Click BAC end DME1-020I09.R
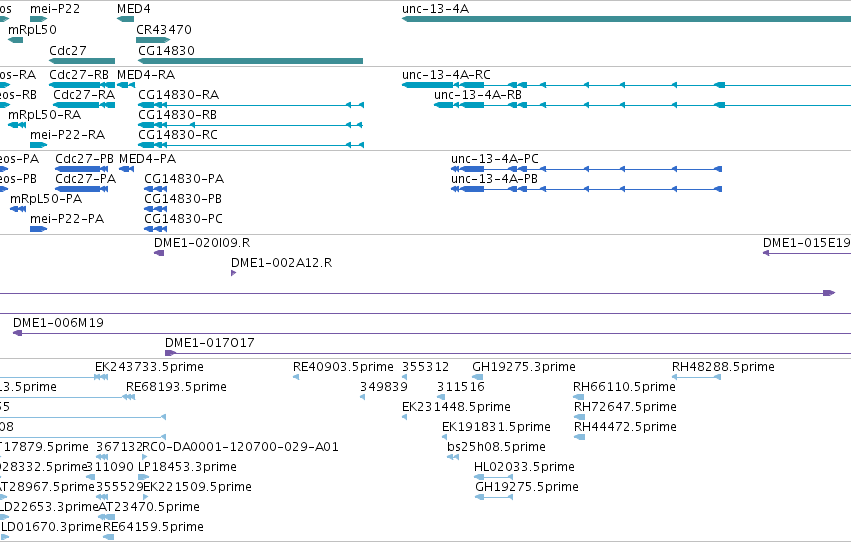 tap(159, 253)
